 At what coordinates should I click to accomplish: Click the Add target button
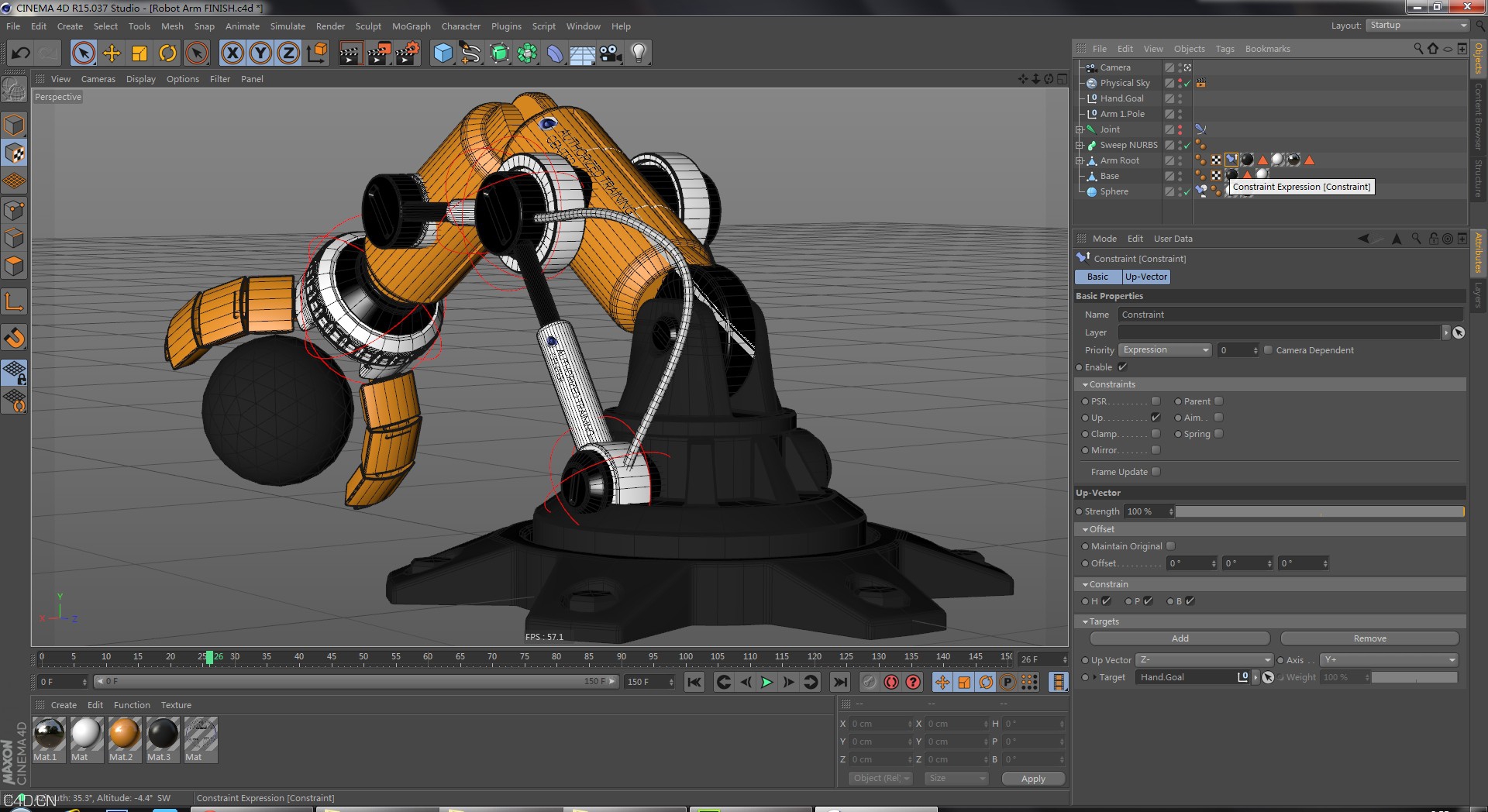point(1180,638)
